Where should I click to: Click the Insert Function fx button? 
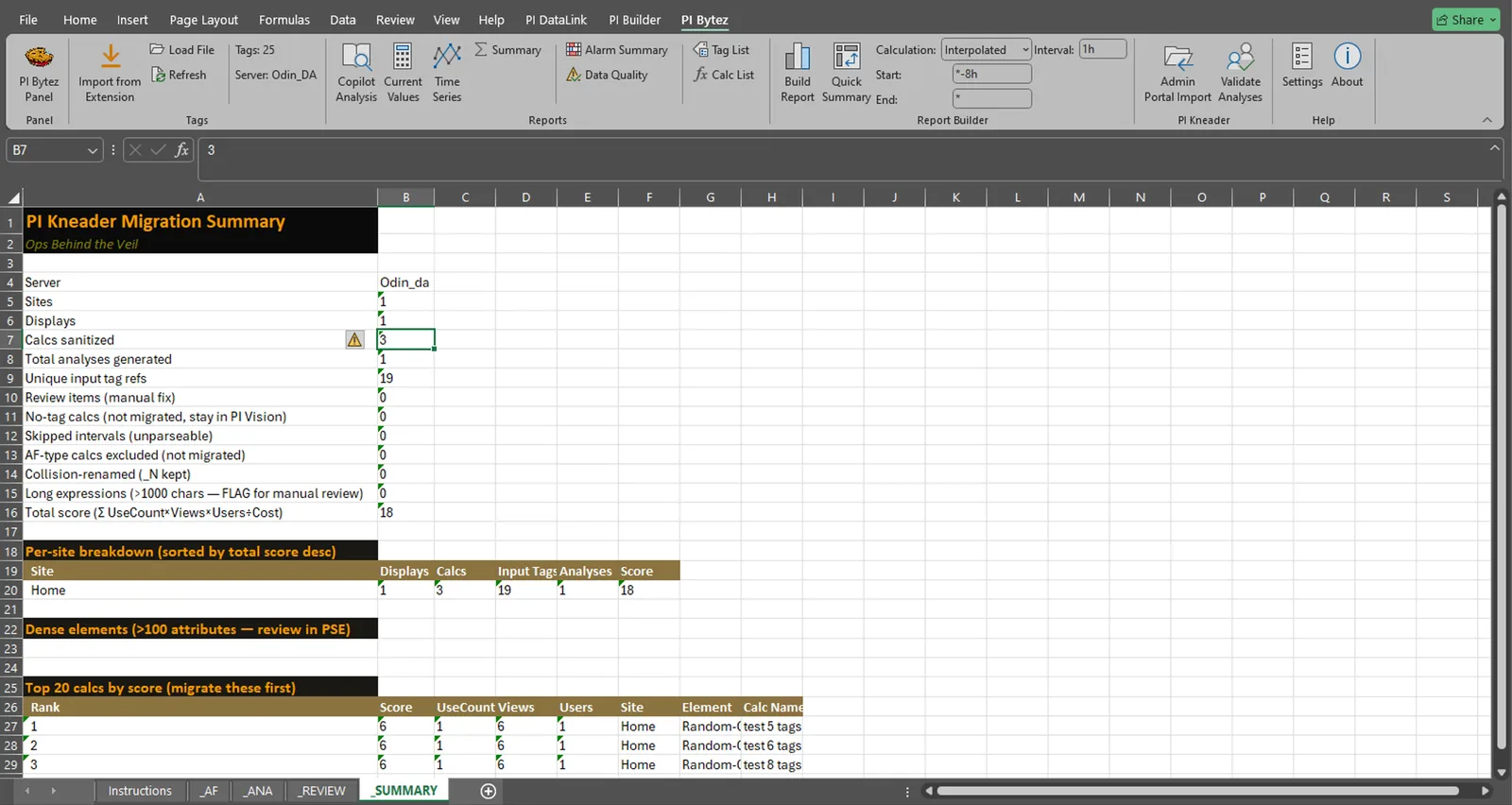[x=182, y=150]
